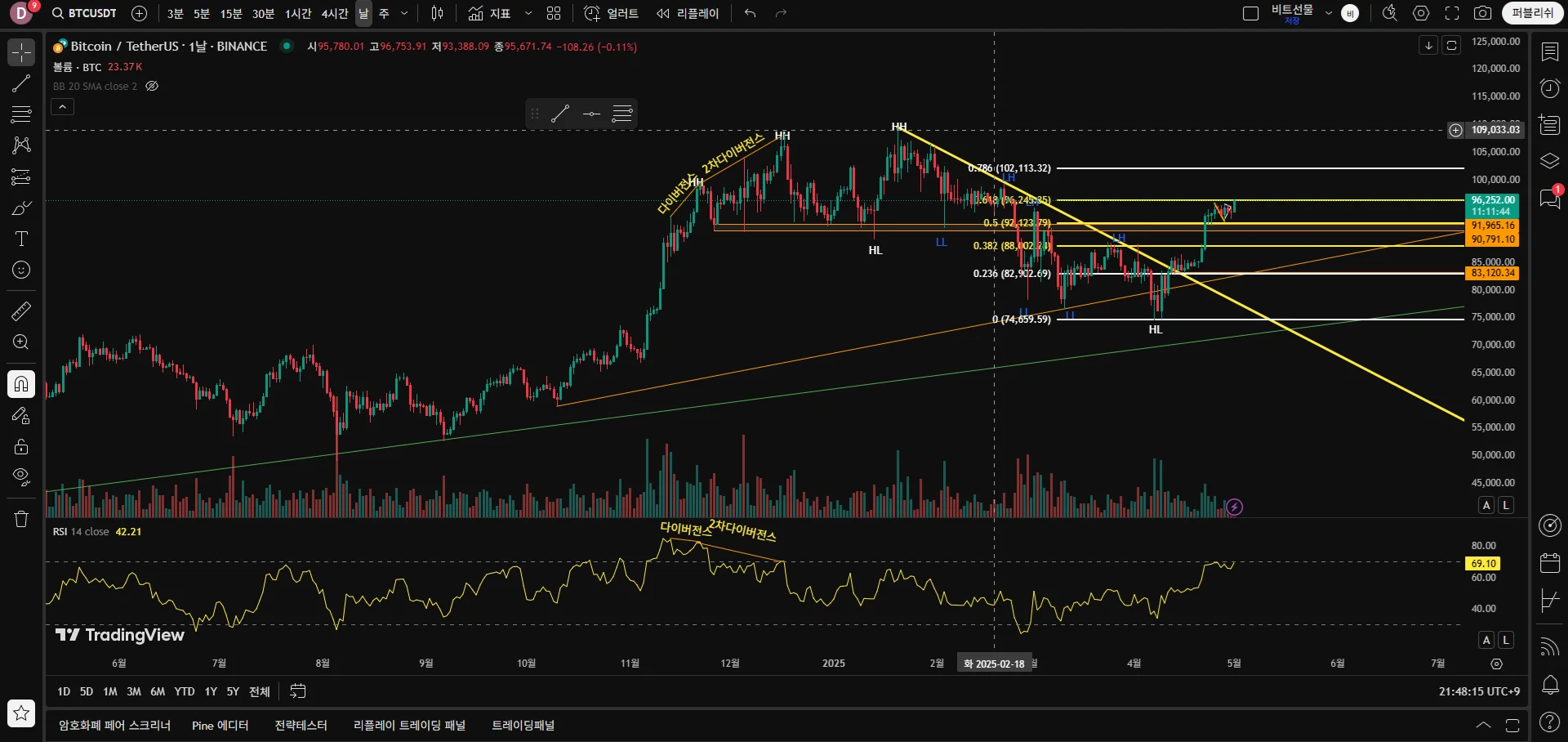Switch to the 4시간 interval
This screenshot has width=1568, height=742.
[x=334, y=13]
